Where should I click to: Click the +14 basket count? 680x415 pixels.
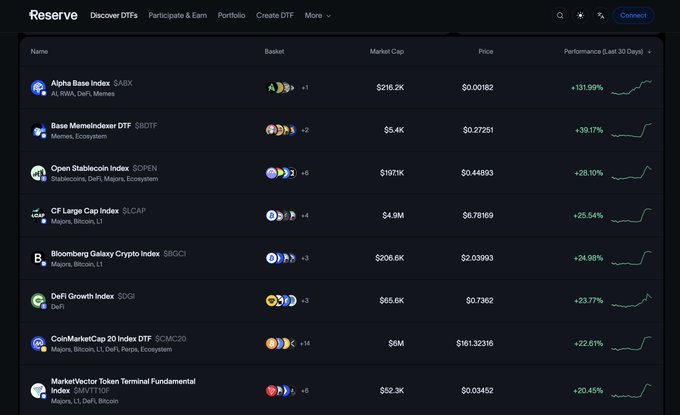[305, 343]
